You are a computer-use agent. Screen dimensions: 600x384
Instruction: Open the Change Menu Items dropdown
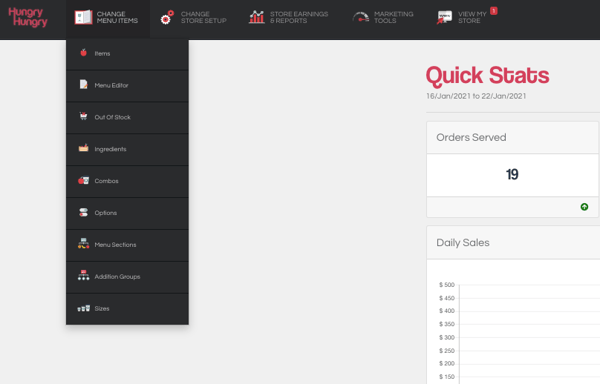(108, 18)
